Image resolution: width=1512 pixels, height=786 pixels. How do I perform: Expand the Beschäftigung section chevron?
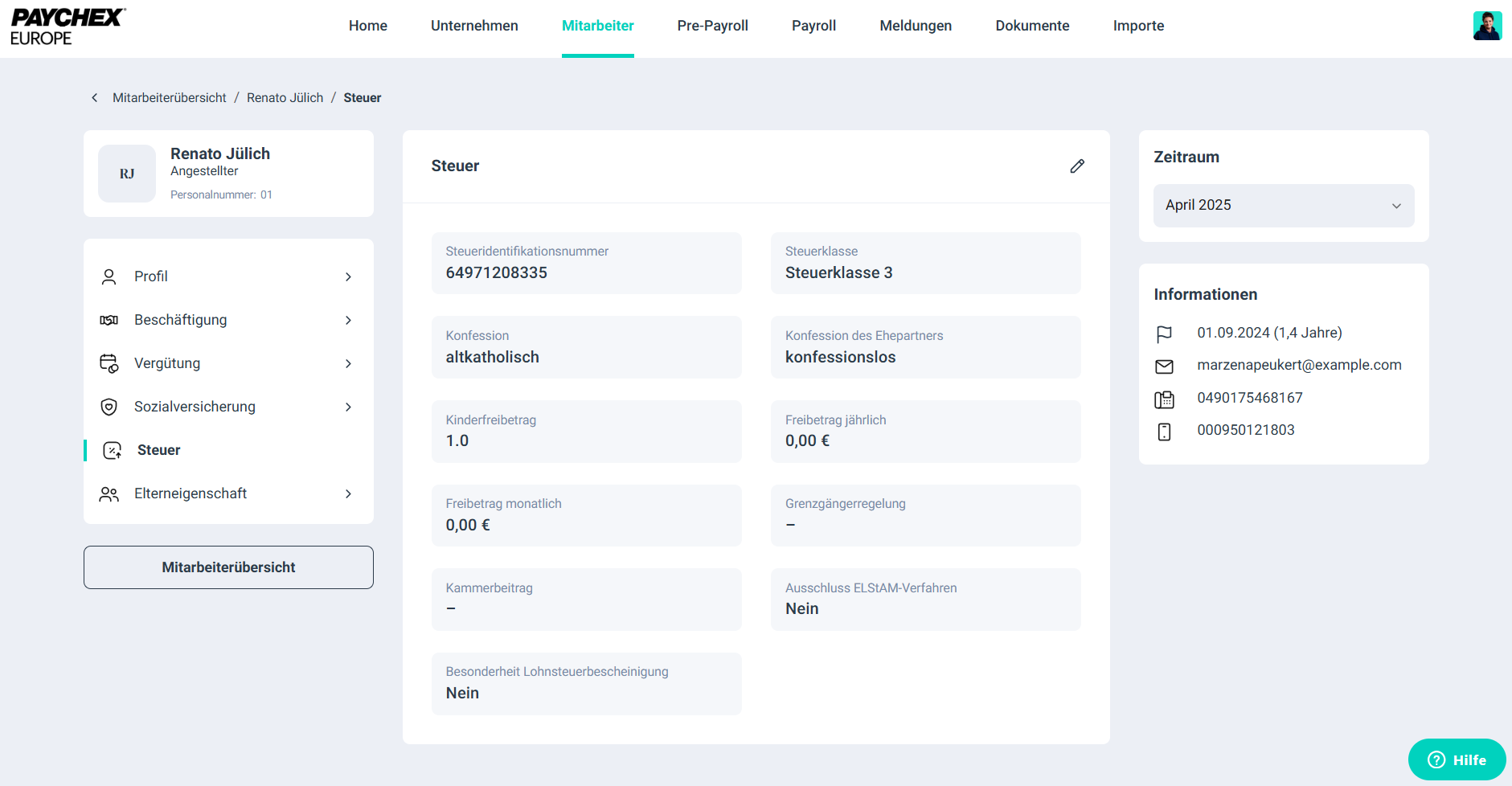tap(348, 321)
